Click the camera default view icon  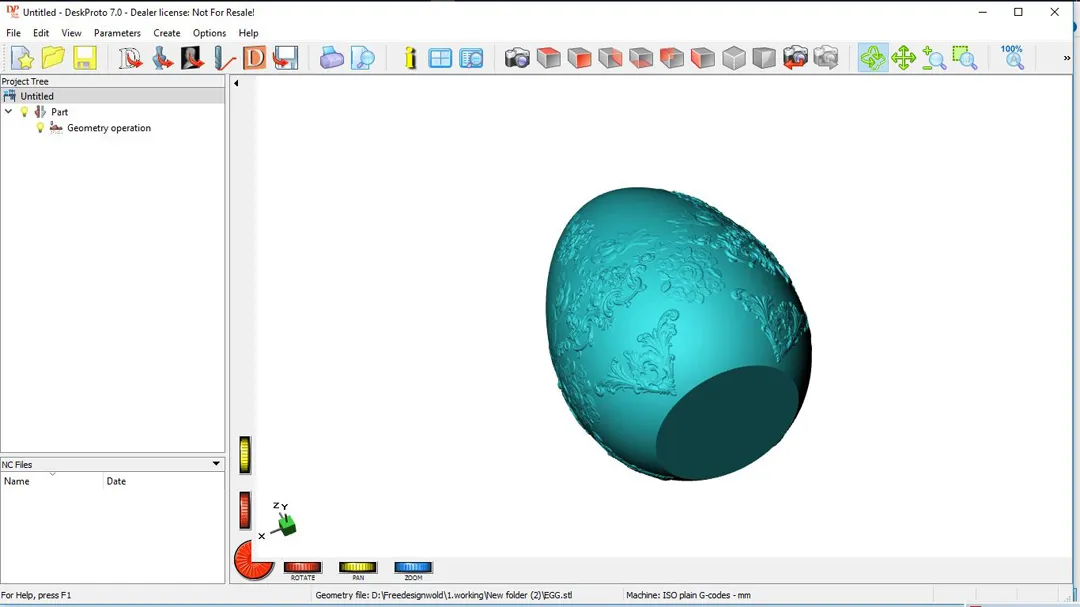coord(517,58)
